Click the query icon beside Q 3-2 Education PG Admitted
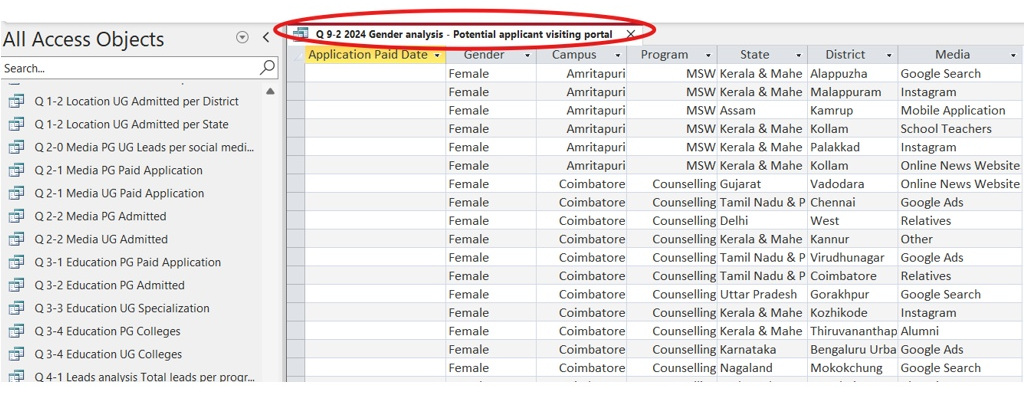1024x412 pixels. click(16, 286)
